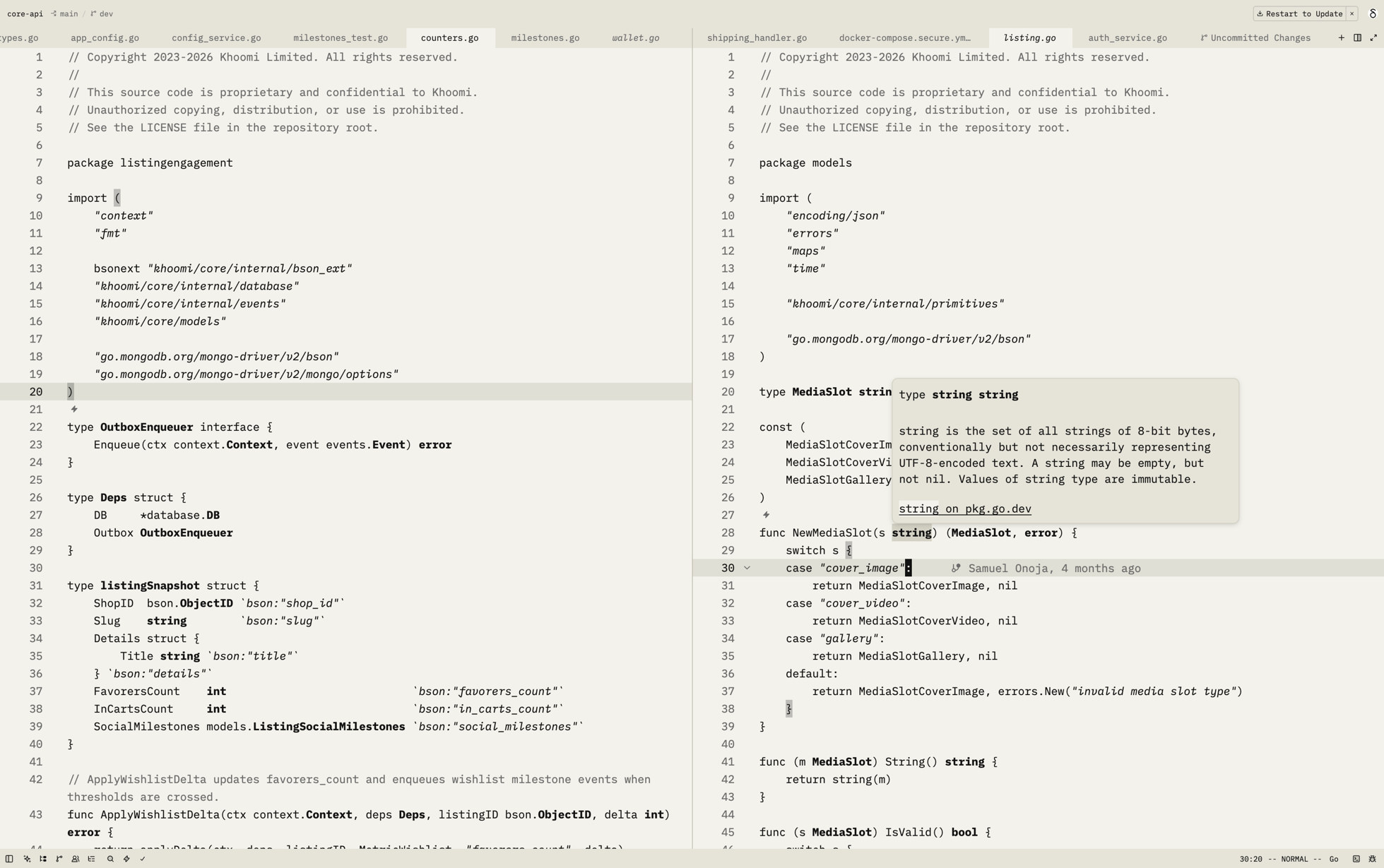1384x868 pixels.
Task: Zoom the right pane with arrows icon
Action: (1373, 37)
